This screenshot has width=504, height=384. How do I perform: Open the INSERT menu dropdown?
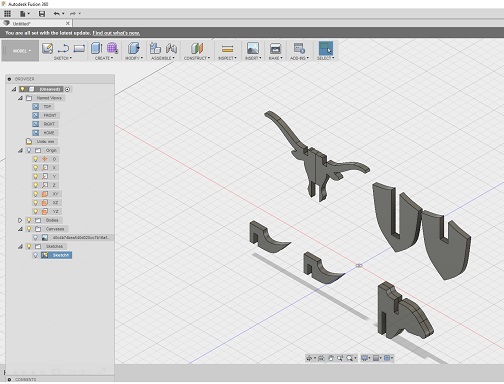[x=253, y=58]
